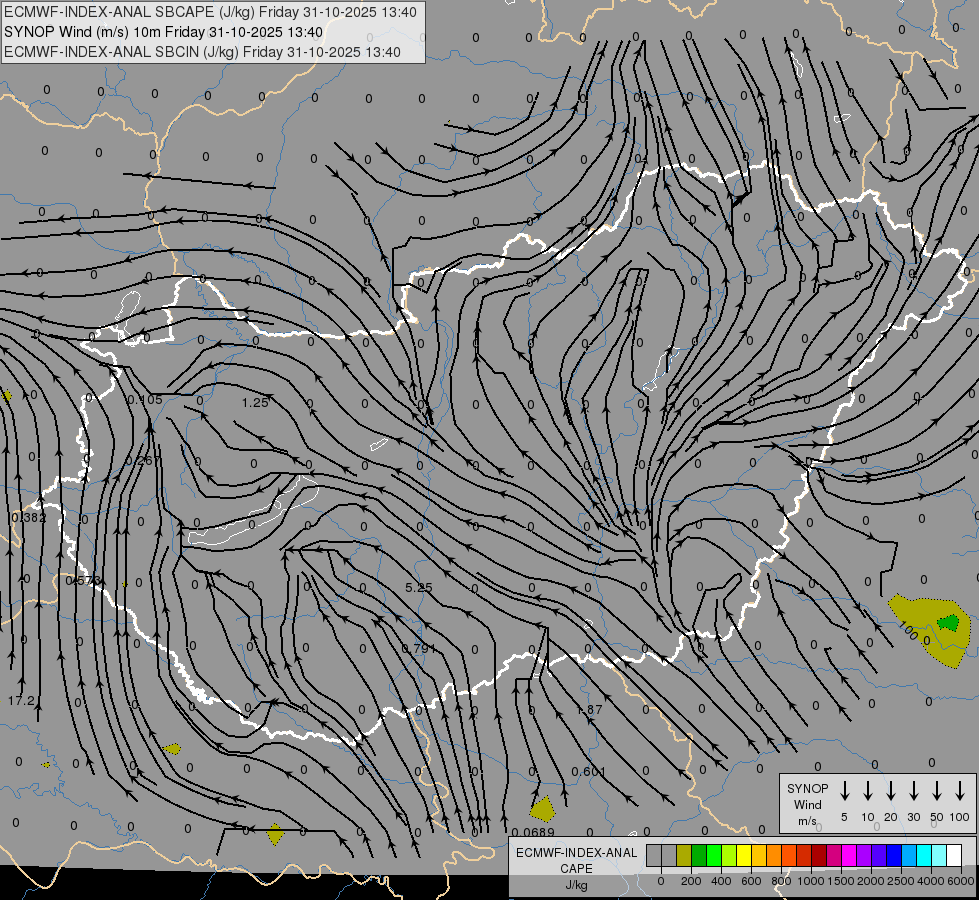Screen dimensions: 979x900
Task: Click the 200 label on the CAPE scale
Action: [x=691, y=881]
